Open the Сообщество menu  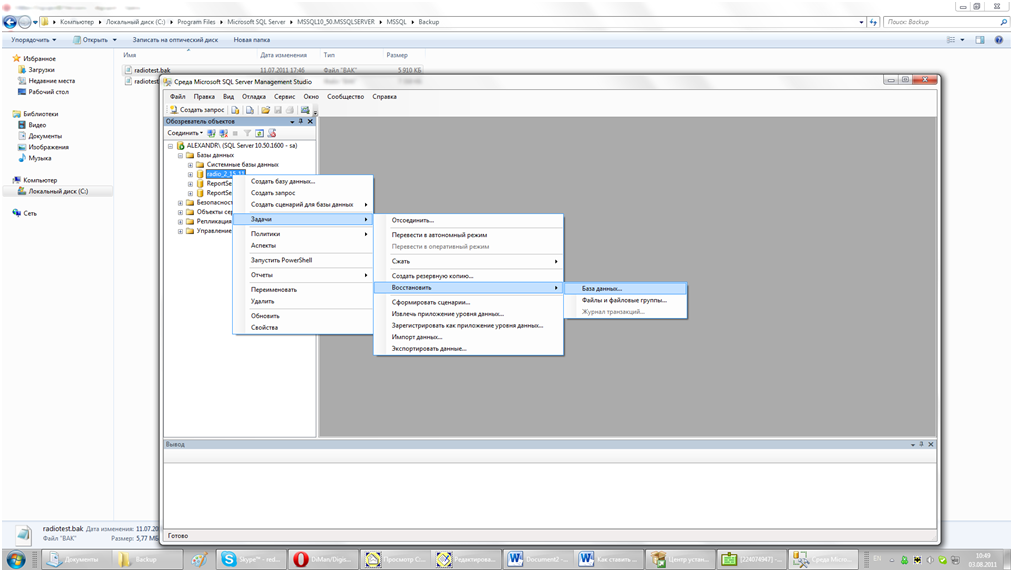pos(346,97)
